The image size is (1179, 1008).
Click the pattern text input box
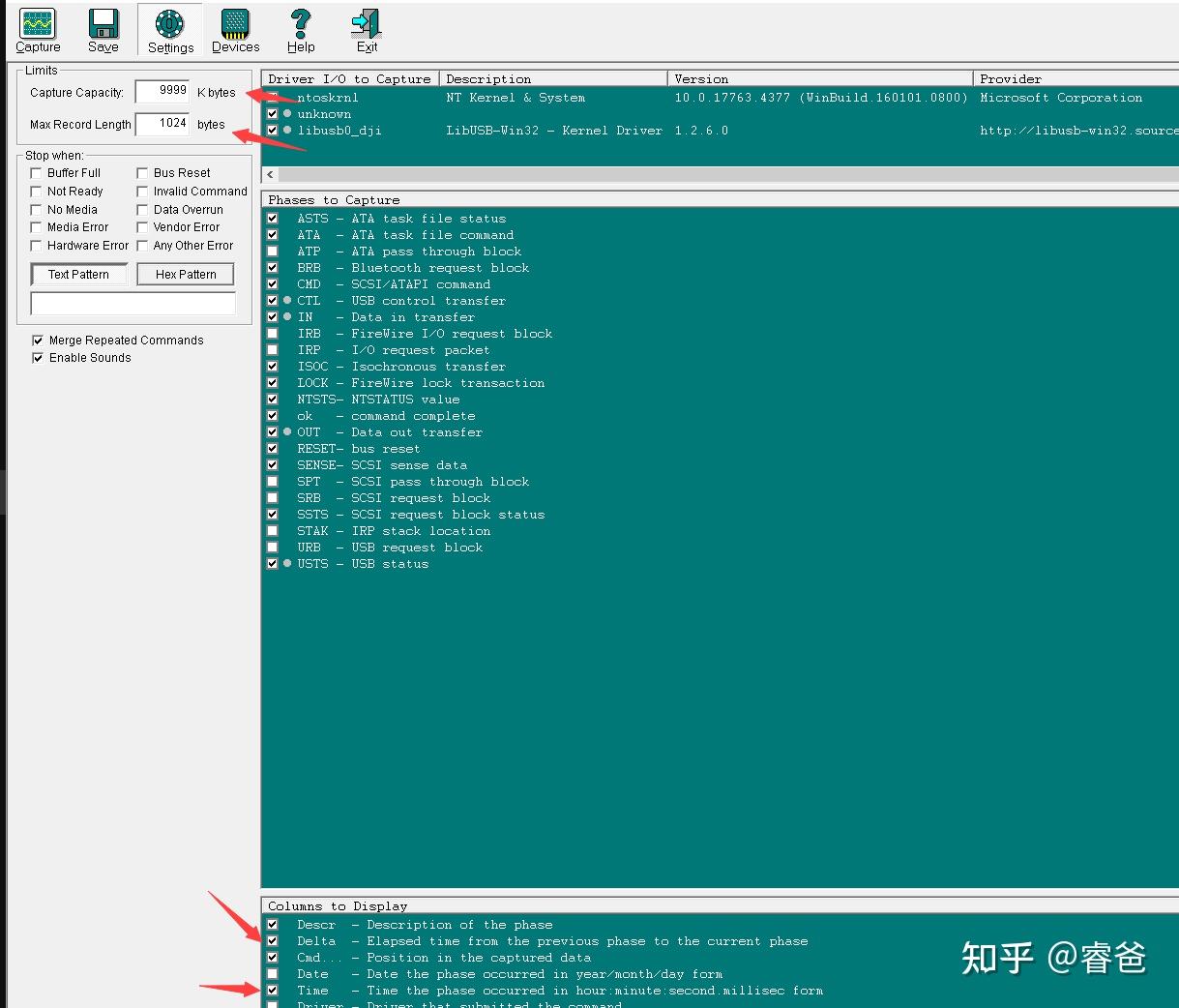pos(133,304)
